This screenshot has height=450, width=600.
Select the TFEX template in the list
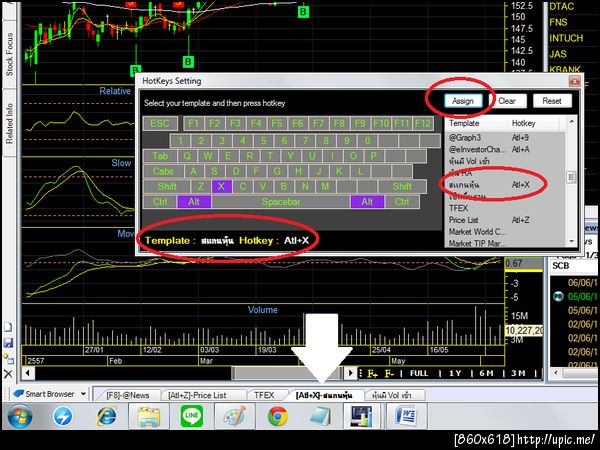[x=504, y=208]
